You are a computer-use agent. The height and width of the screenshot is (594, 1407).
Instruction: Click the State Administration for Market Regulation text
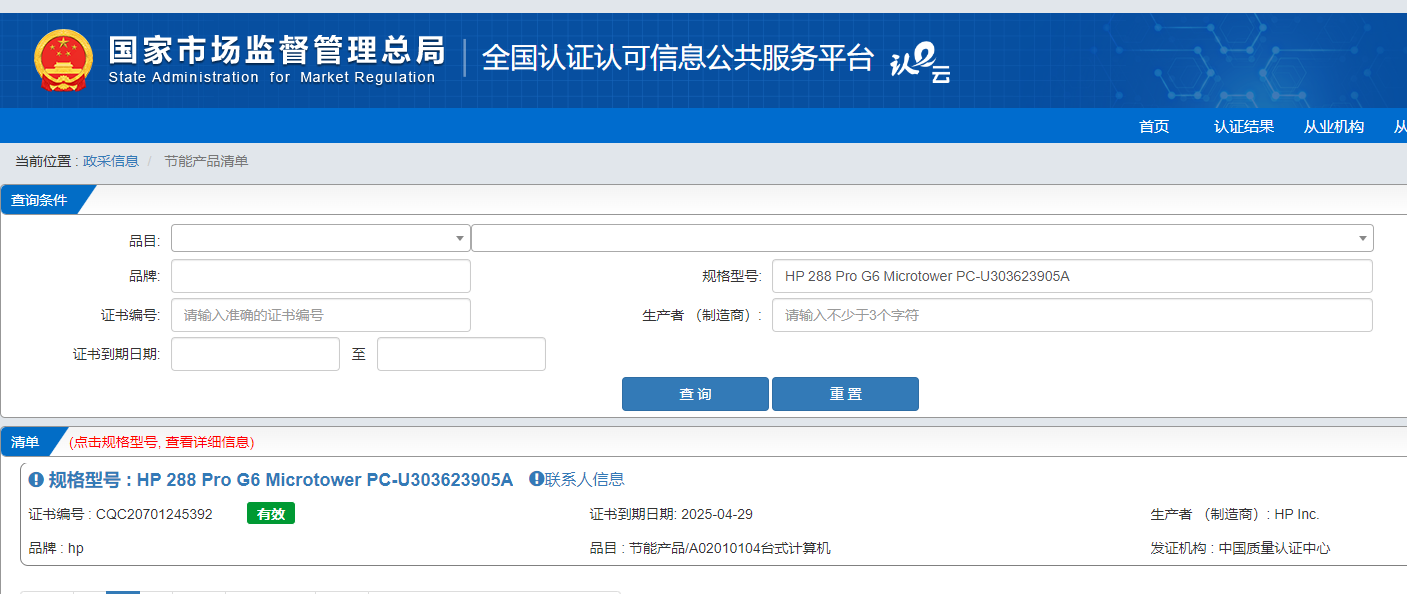pos(272,78)
